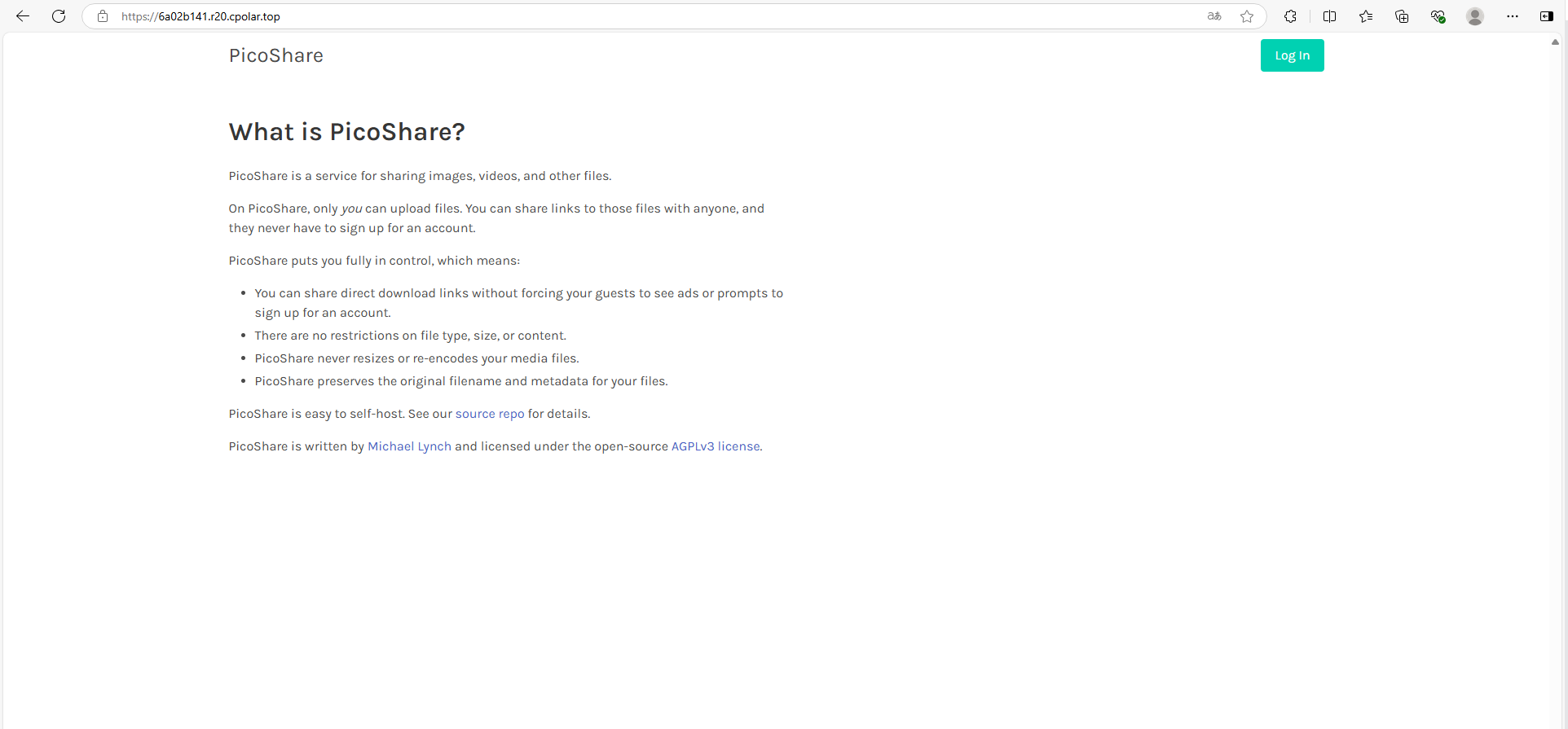Open the translate page icon
The height and width of the screenshot is (729, 1568).
coord(1214,16)
